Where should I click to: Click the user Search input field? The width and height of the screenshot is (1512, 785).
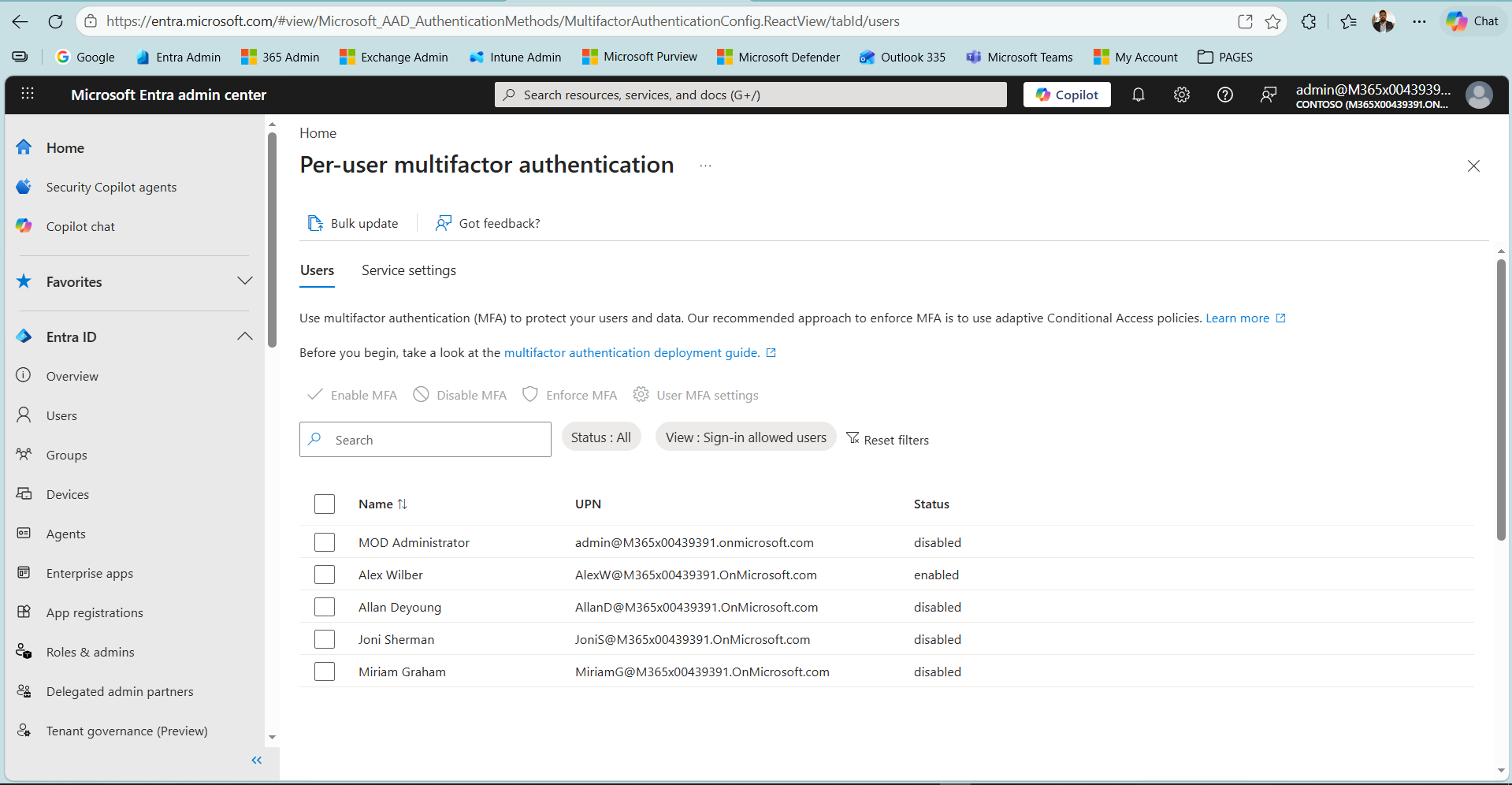click(425, 439)
